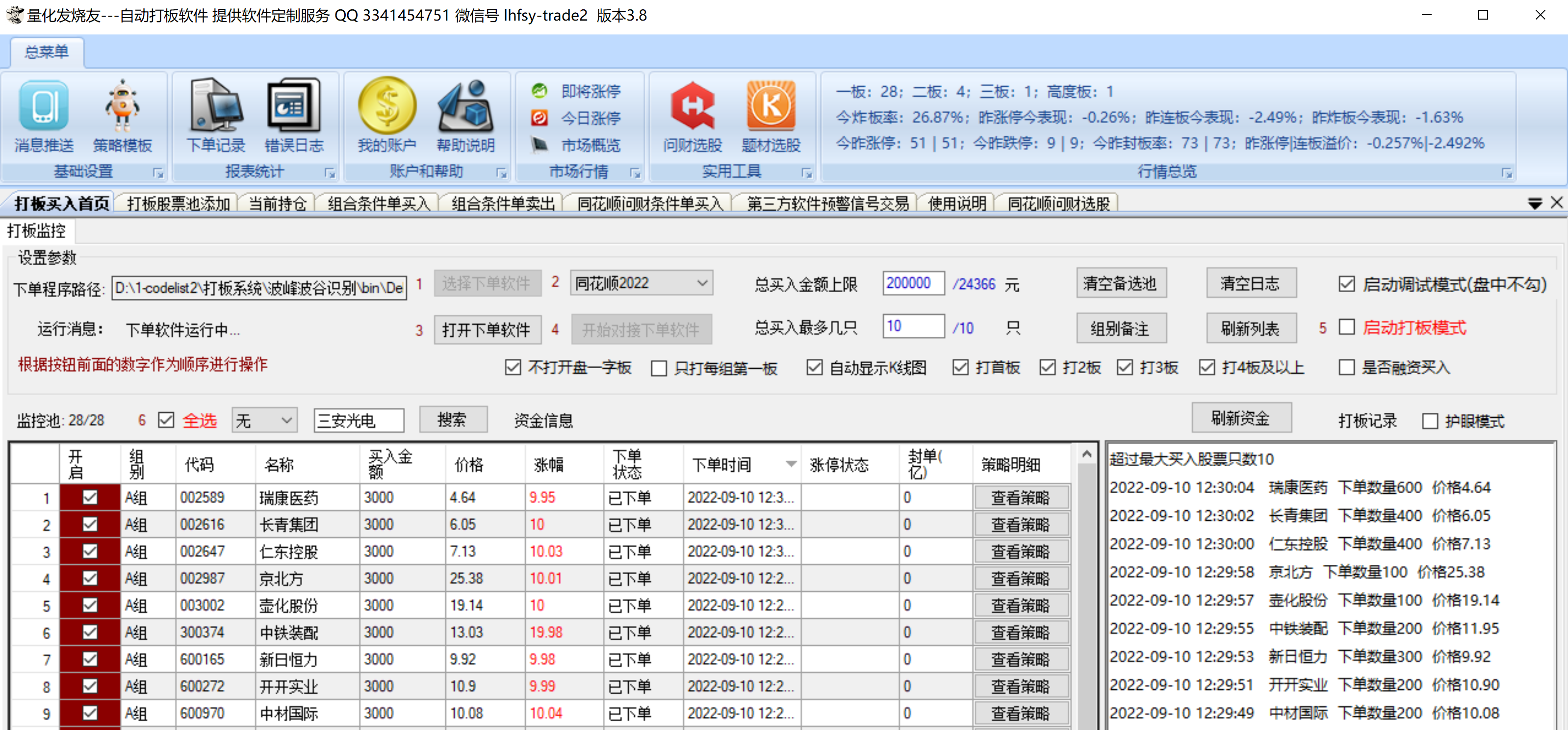This screenshot has width=1568, height=730.
Task: Open 帮助说明 help icon
Action: click(x=465, y=117)
